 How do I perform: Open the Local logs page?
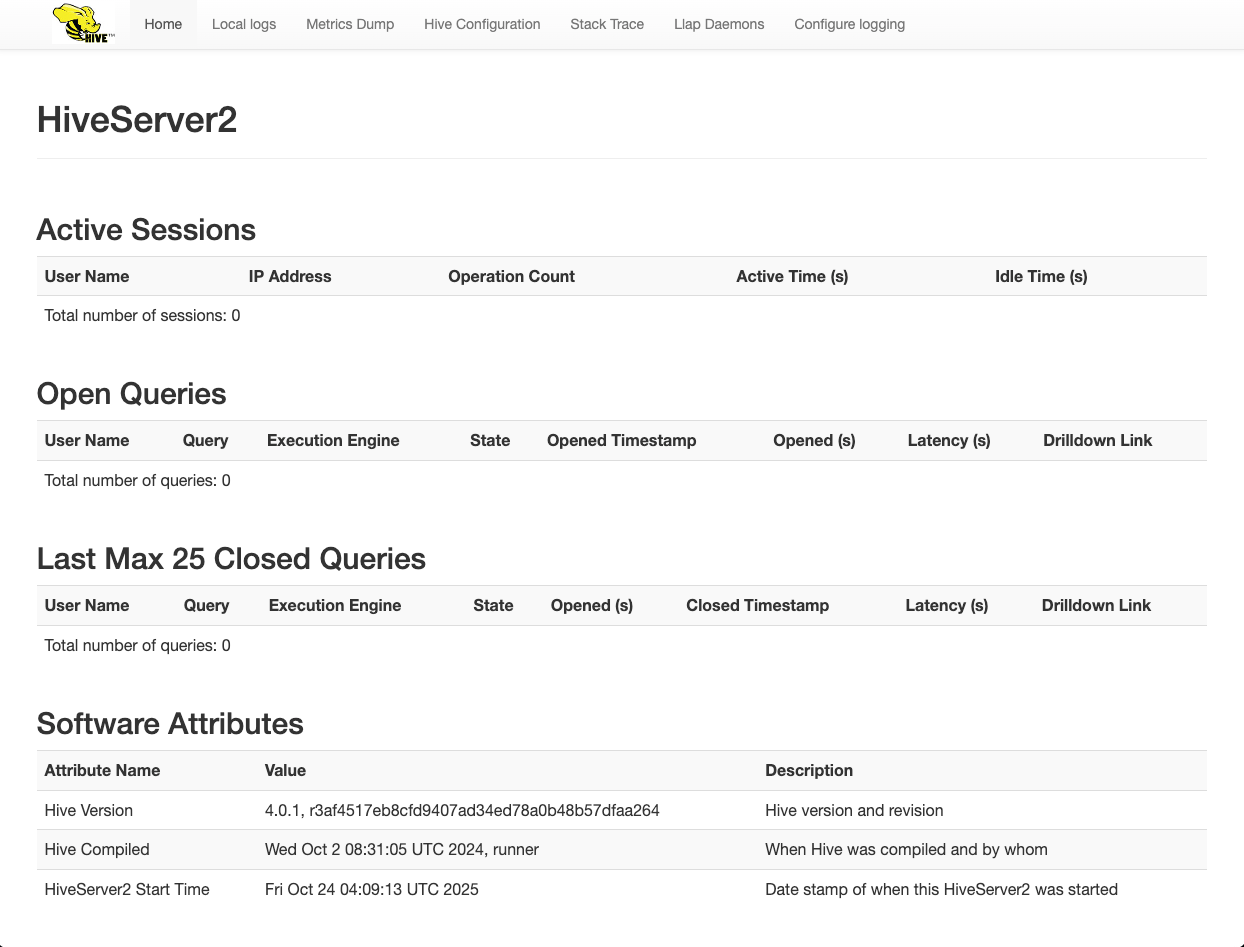point(244,24)
